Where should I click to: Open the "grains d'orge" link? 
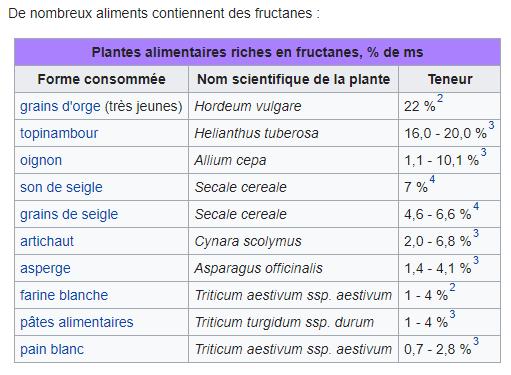click(60, 106)
